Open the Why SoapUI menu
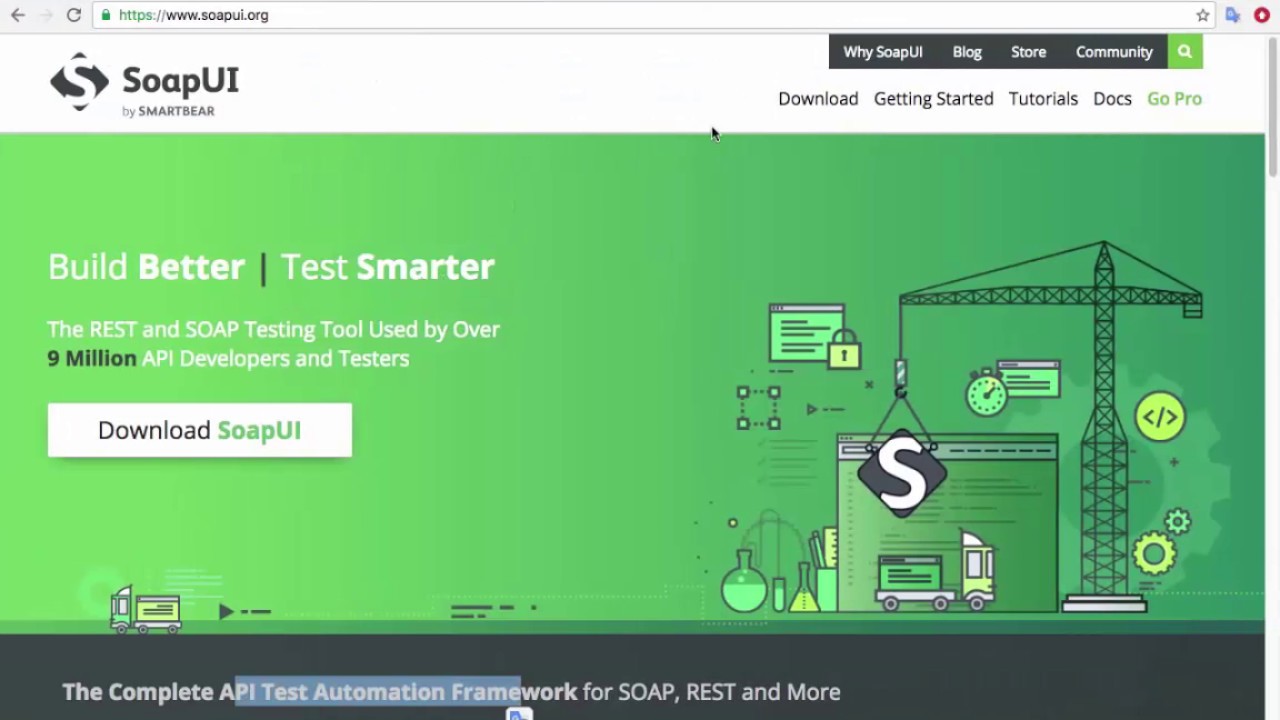This screenshot has height=720, width=1280. coord(883,52)
